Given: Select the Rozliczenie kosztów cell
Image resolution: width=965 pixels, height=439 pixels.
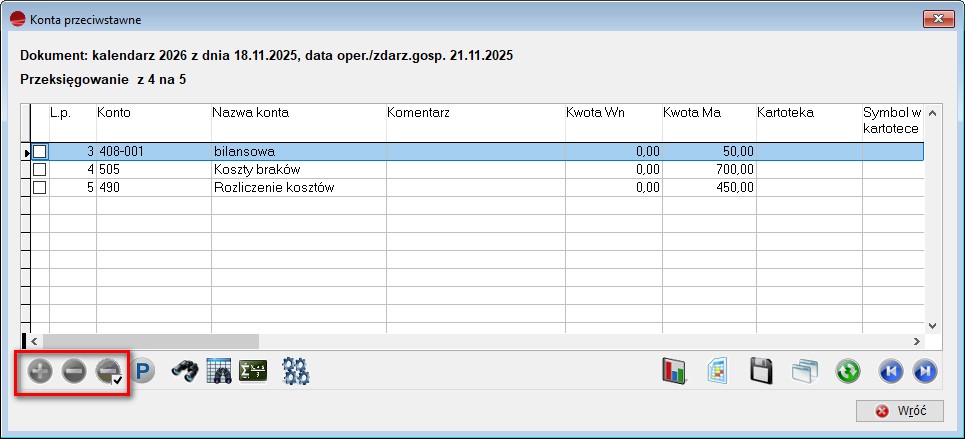Looking at the screenshot, I should pyautogui.click(x=296, y=187).
